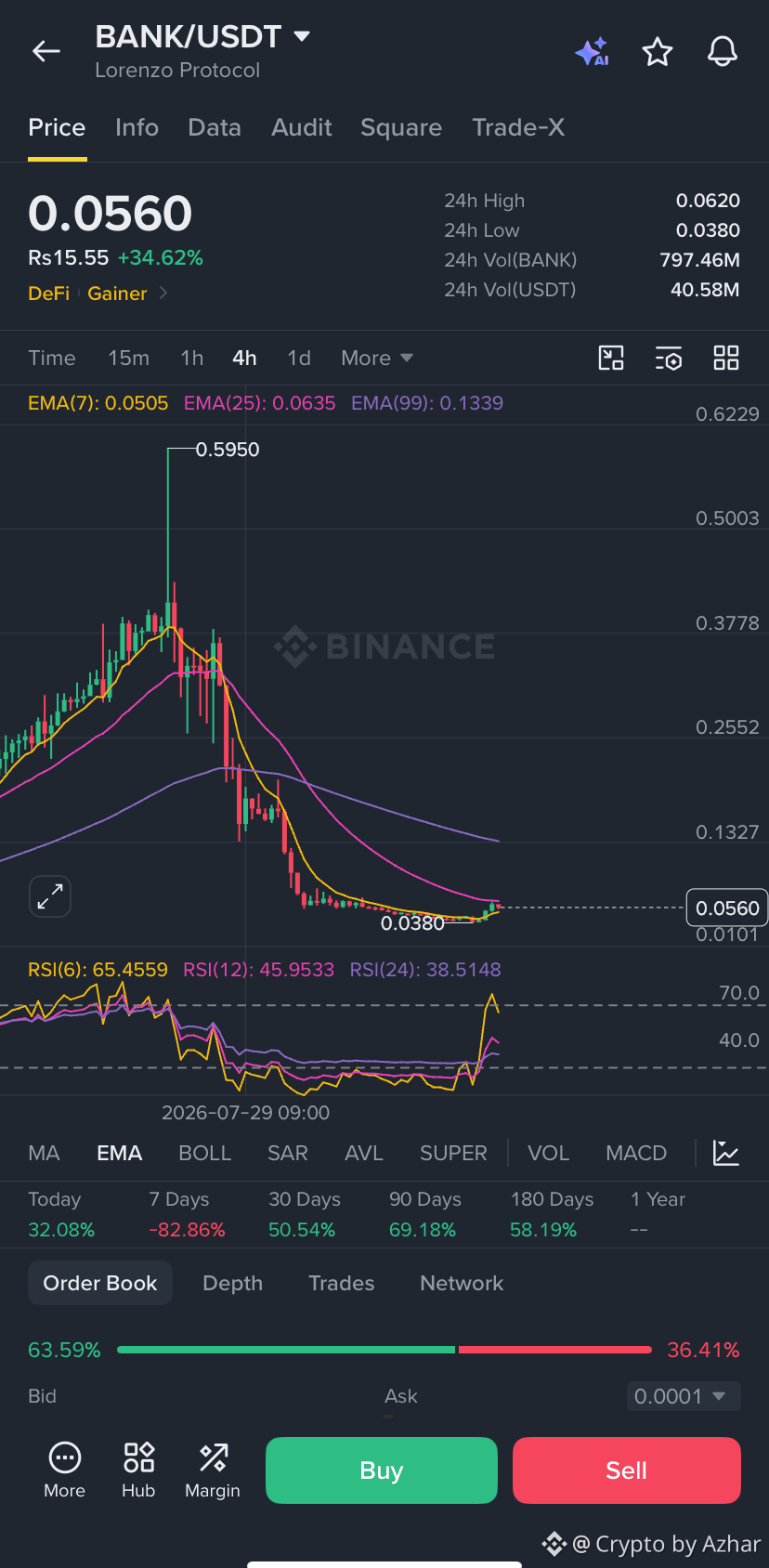Open the Network tab

(462, 1283)
